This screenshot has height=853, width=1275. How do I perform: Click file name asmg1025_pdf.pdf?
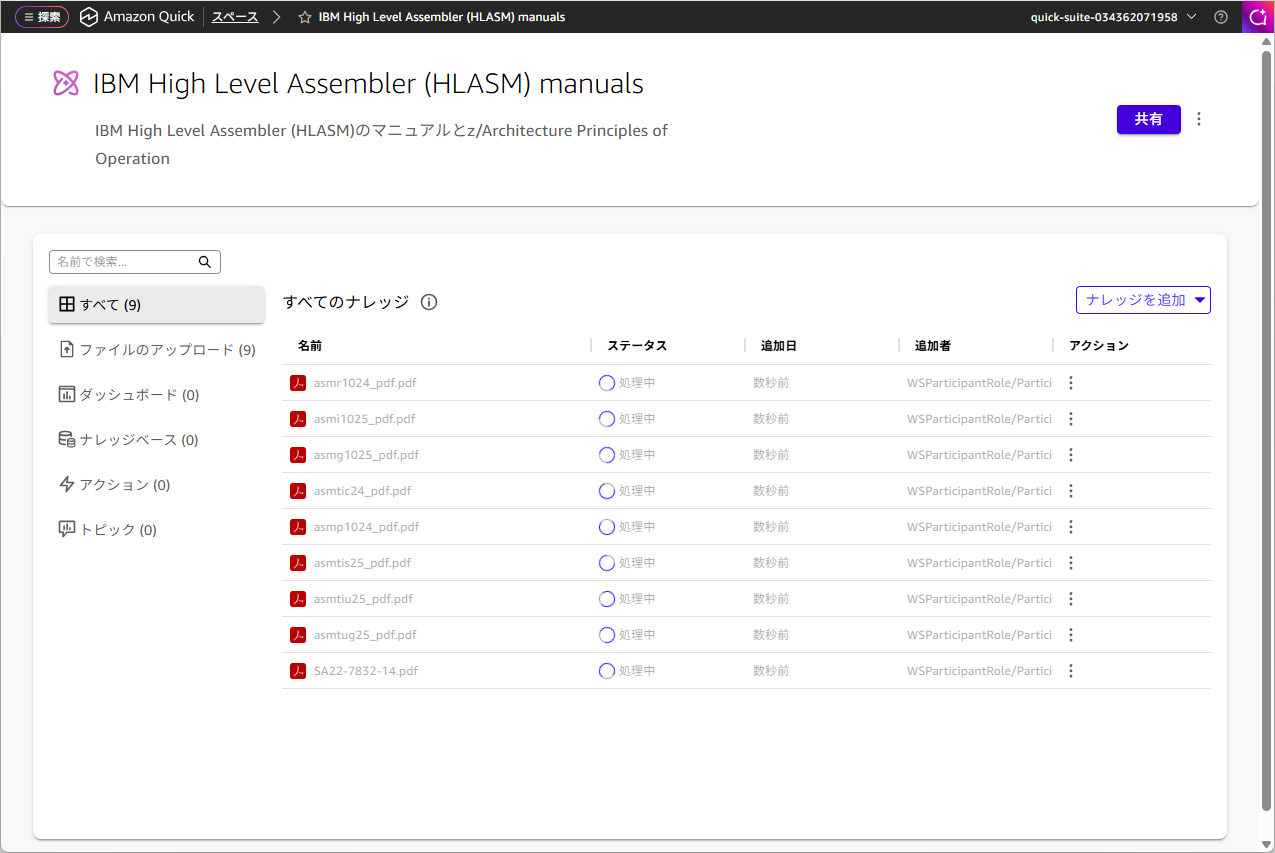[x=366, y=455]
